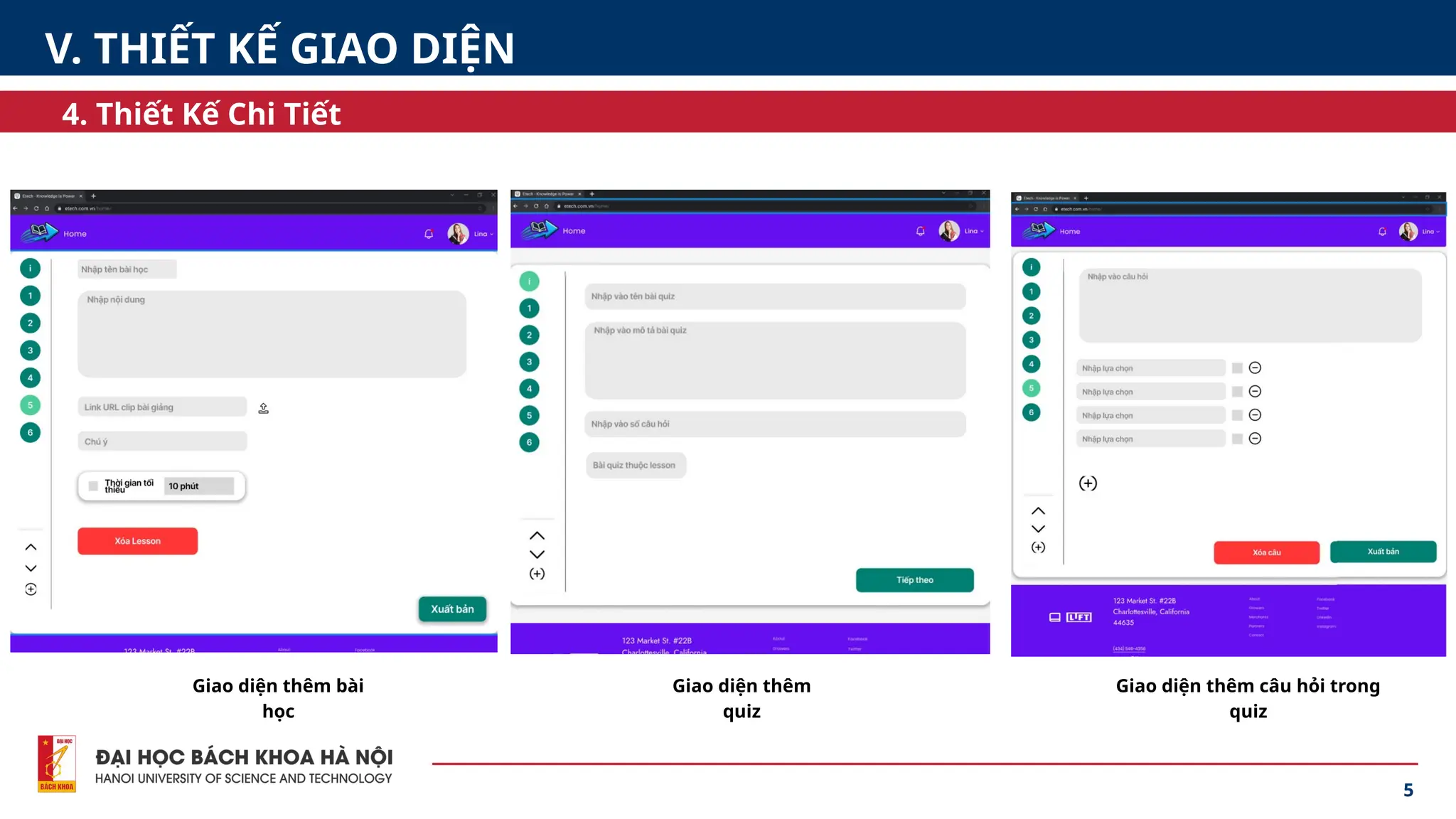Select step 6 in quiz question sidebar
This screenshot has height=819, width=1456.
coord(1031,412)
